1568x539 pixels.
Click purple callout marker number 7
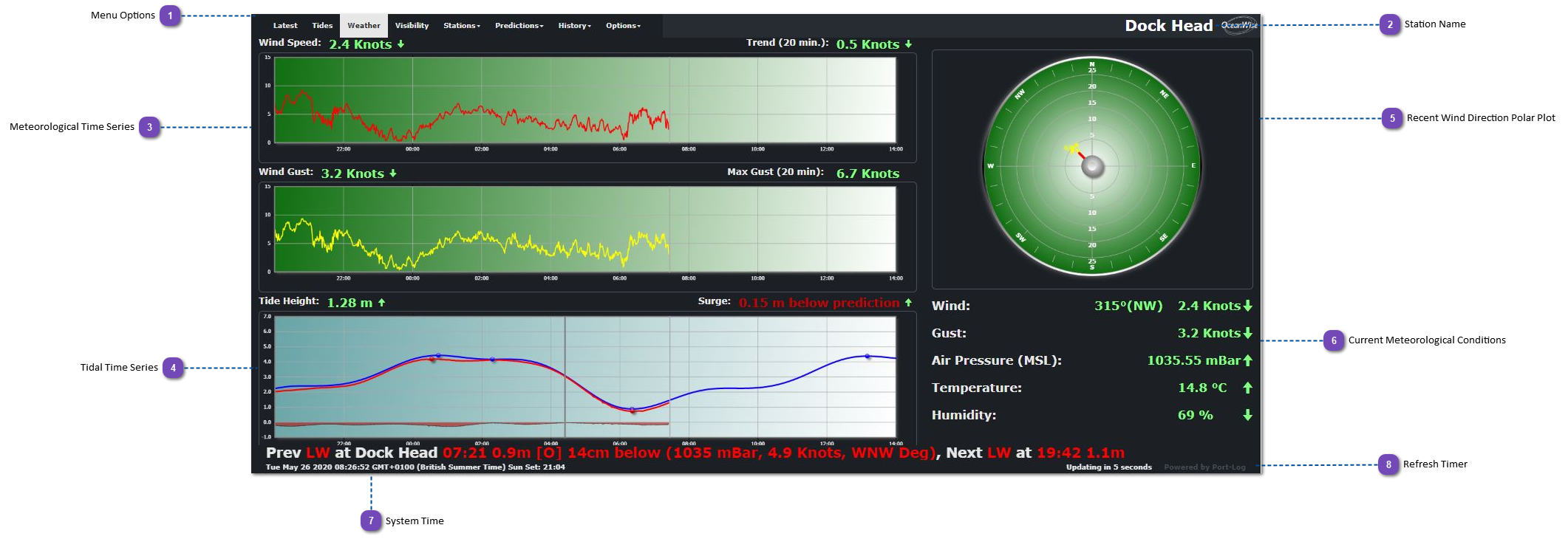(371, 521)
